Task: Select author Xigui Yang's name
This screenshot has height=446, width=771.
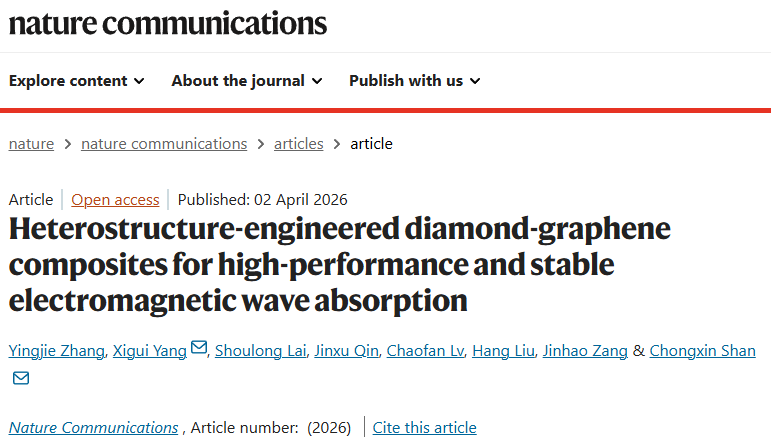Action: 148,350
